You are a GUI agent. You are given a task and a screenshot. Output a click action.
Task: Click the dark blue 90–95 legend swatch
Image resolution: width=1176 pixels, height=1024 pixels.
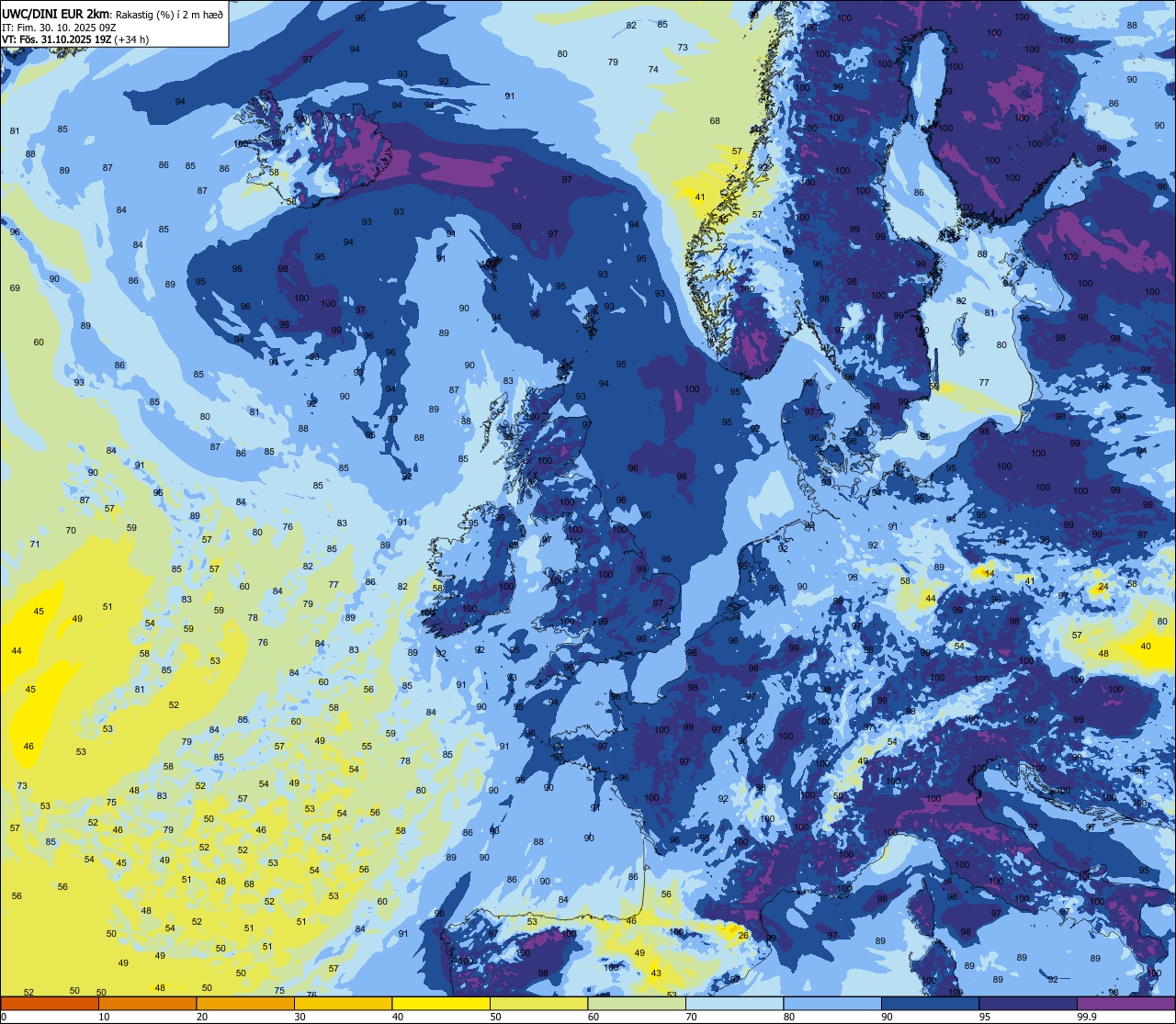click(930, 1003)
